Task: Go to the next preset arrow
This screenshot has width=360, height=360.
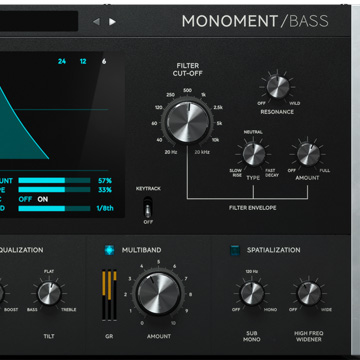Action: click(112, 22)
